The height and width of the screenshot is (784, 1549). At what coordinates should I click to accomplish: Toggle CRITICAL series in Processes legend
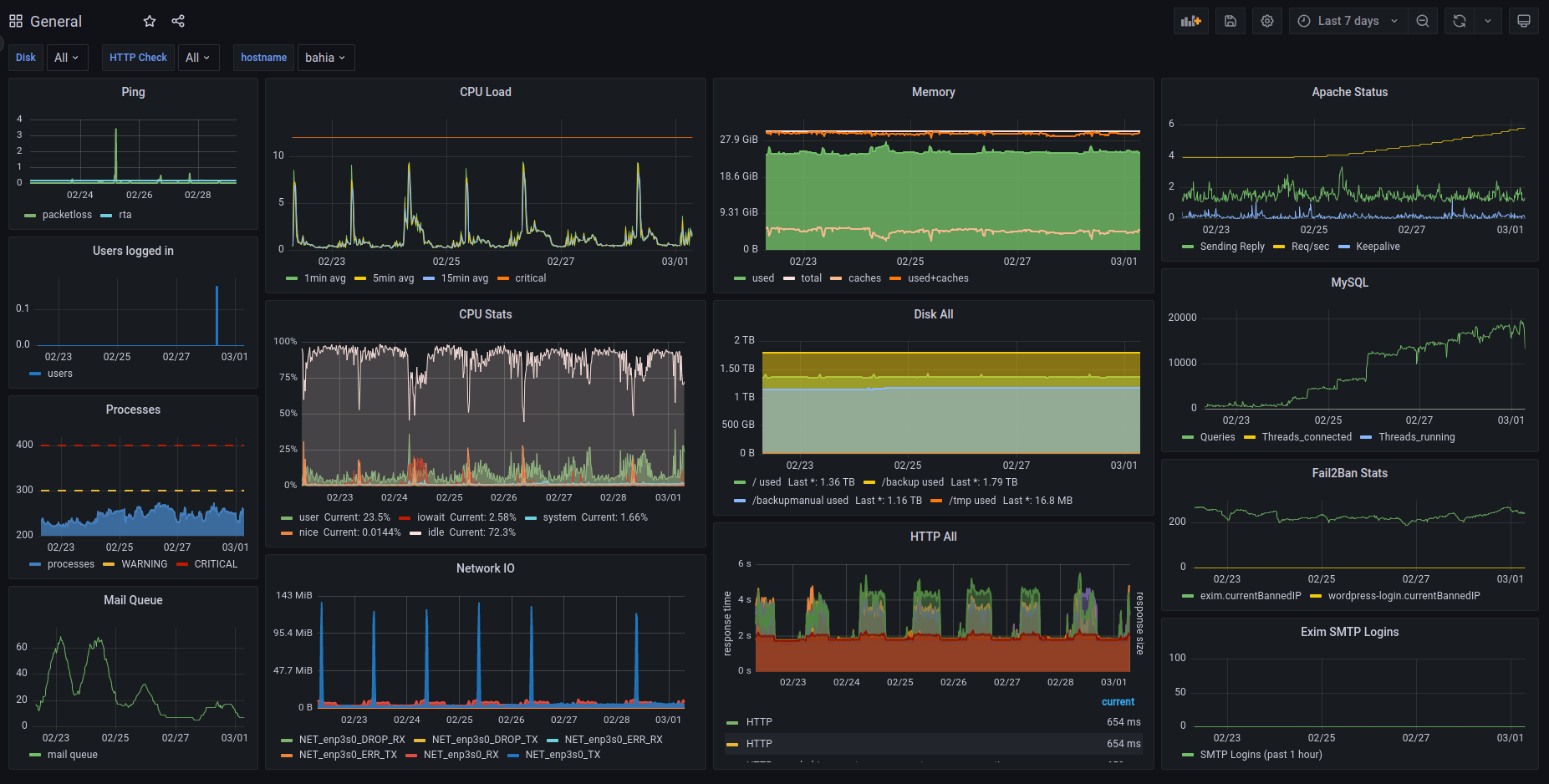[216, 564]
